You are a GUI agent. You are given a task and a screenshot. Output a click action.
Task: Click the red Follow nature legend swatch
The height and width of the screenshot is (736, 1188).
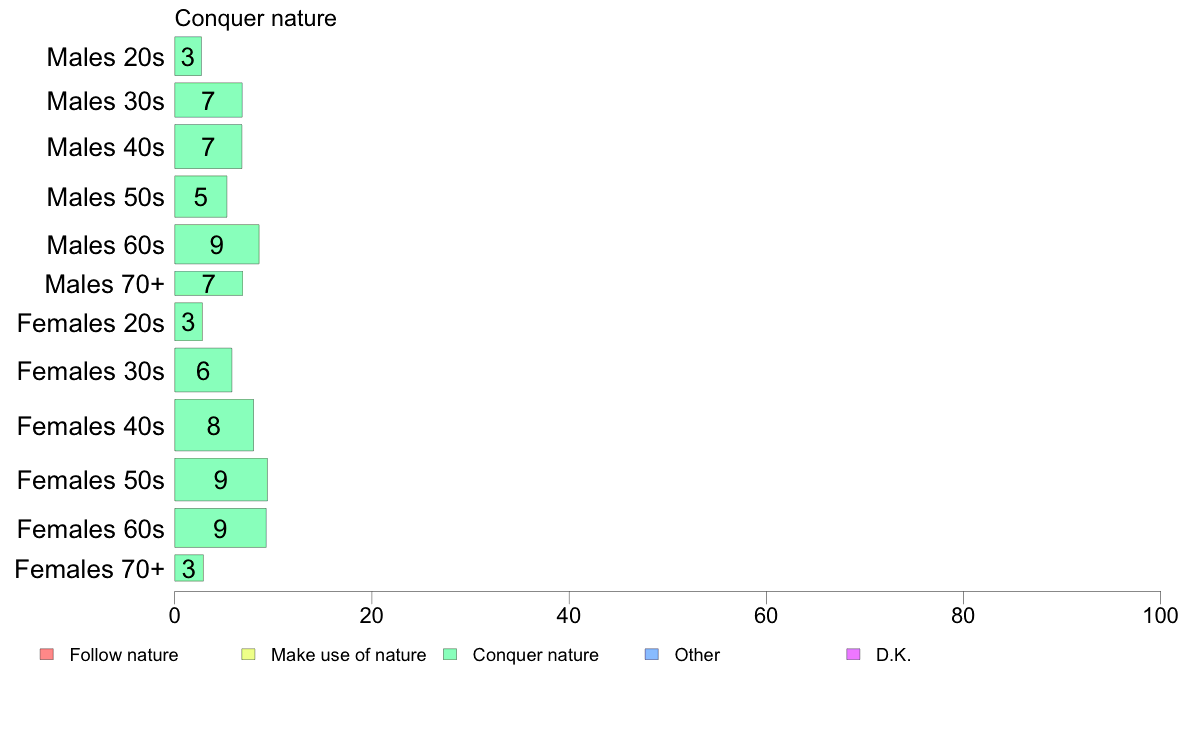pyautogui.click(x=47, y=654)
